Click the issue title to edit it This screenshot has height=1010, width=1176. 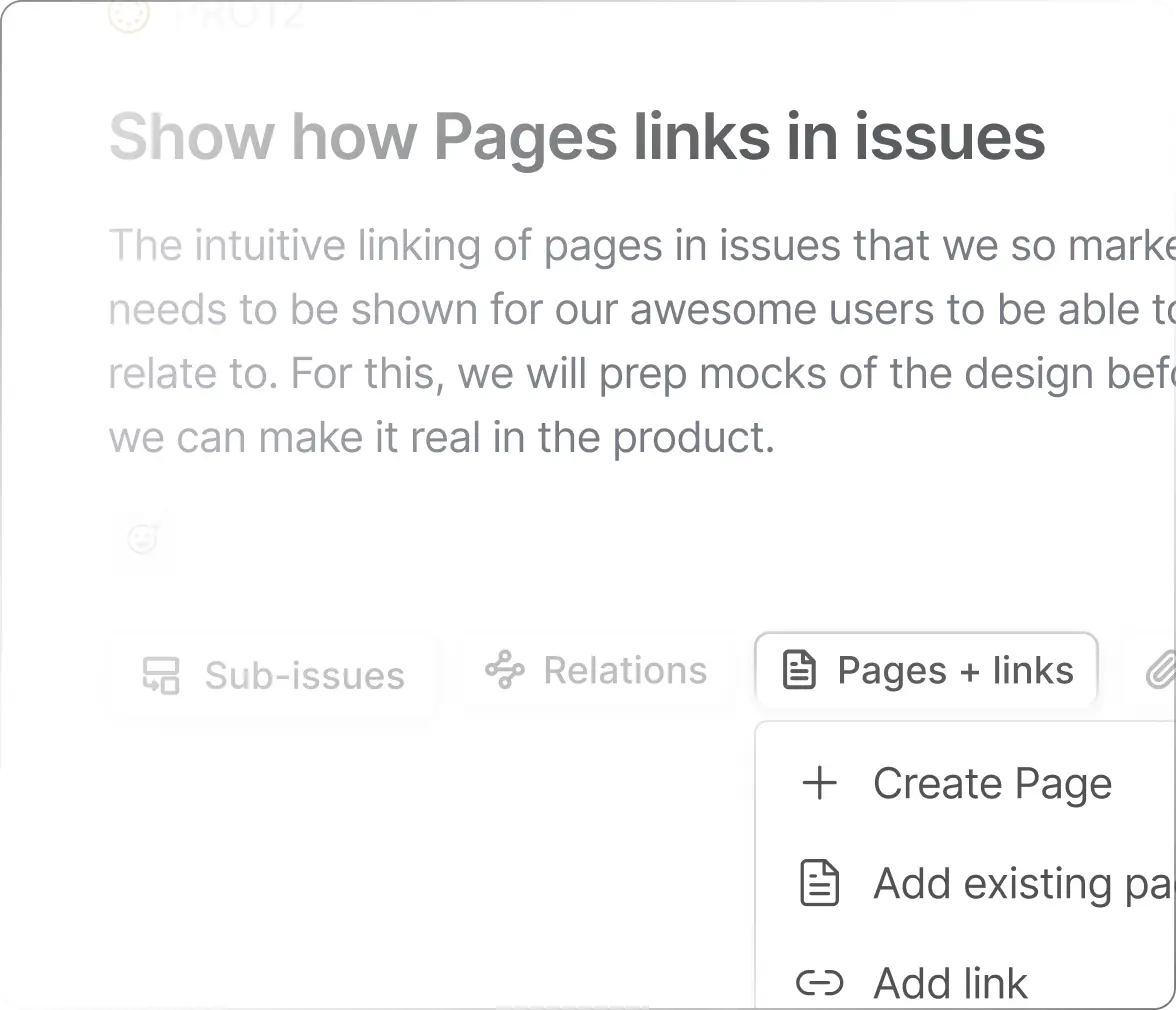point(578,137)
